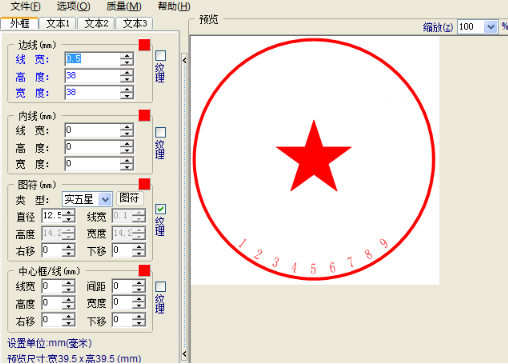Click the 内线 高度 input field

tap(92, 147)
